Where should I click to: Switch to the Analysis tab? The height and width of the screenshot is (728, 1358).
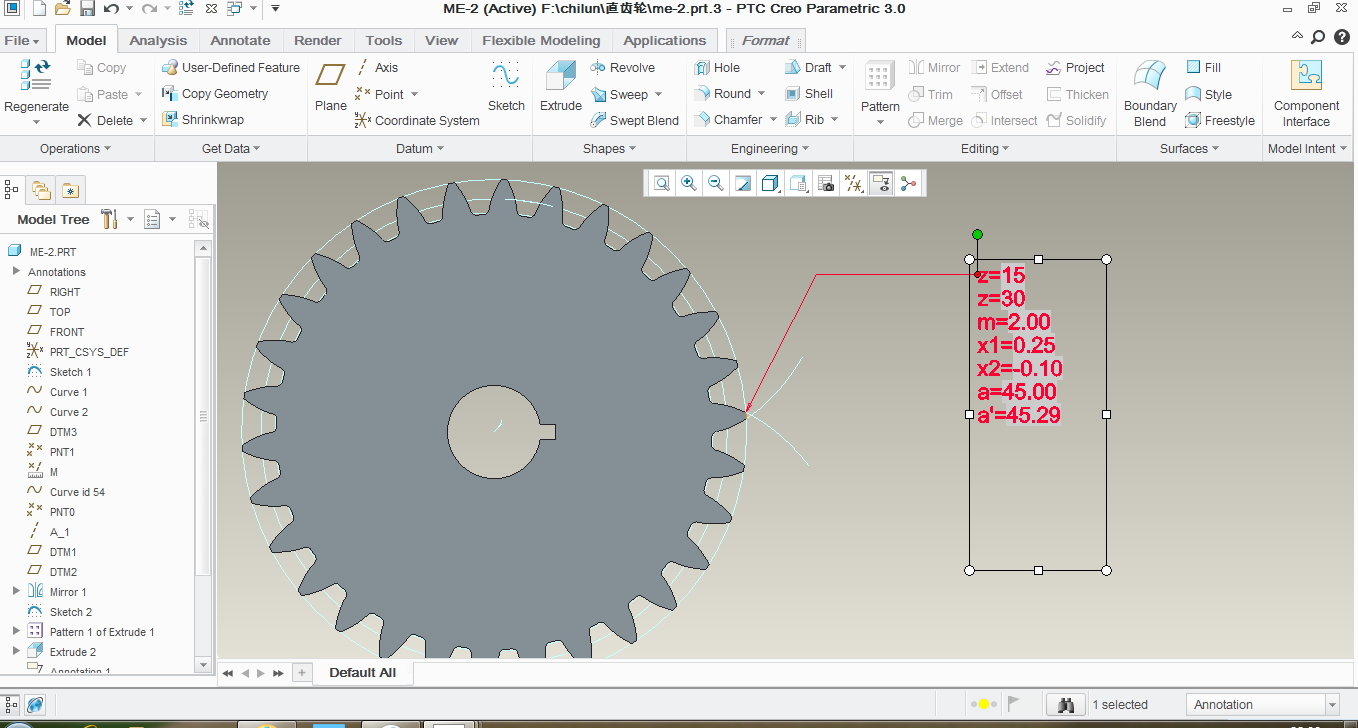pyautogui.click(x=158, y=41)
